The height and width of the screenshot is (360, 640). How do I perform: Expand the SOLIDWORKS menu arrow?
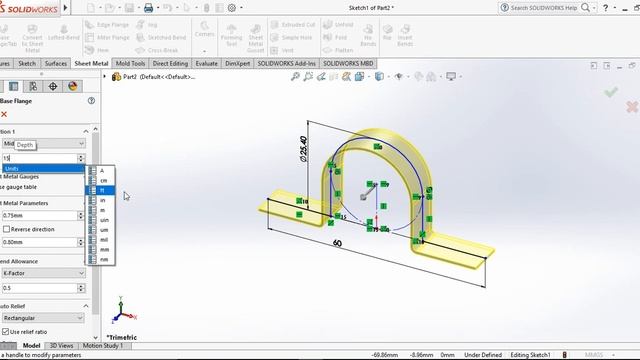[65, 8]
